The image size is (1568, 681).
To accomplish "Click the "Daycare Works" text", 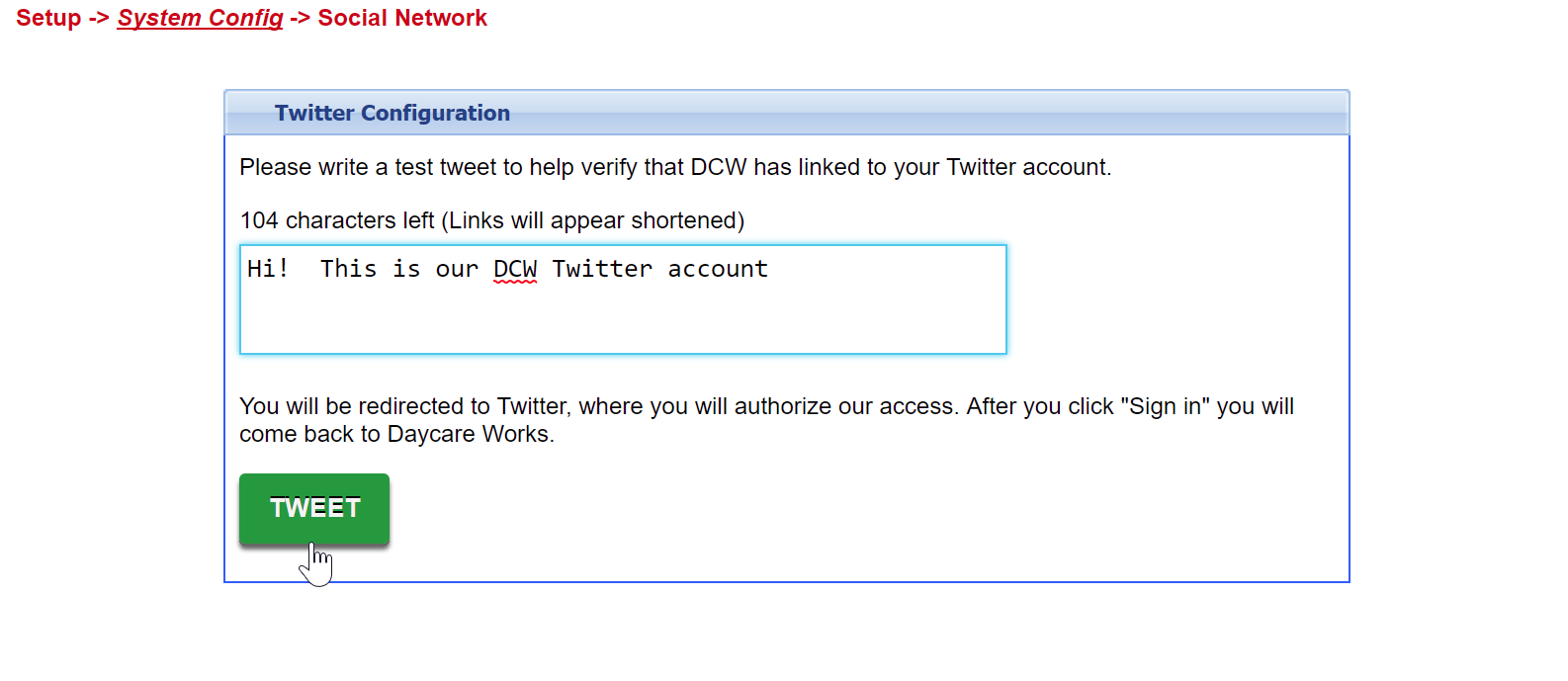I will click(469, 434).
